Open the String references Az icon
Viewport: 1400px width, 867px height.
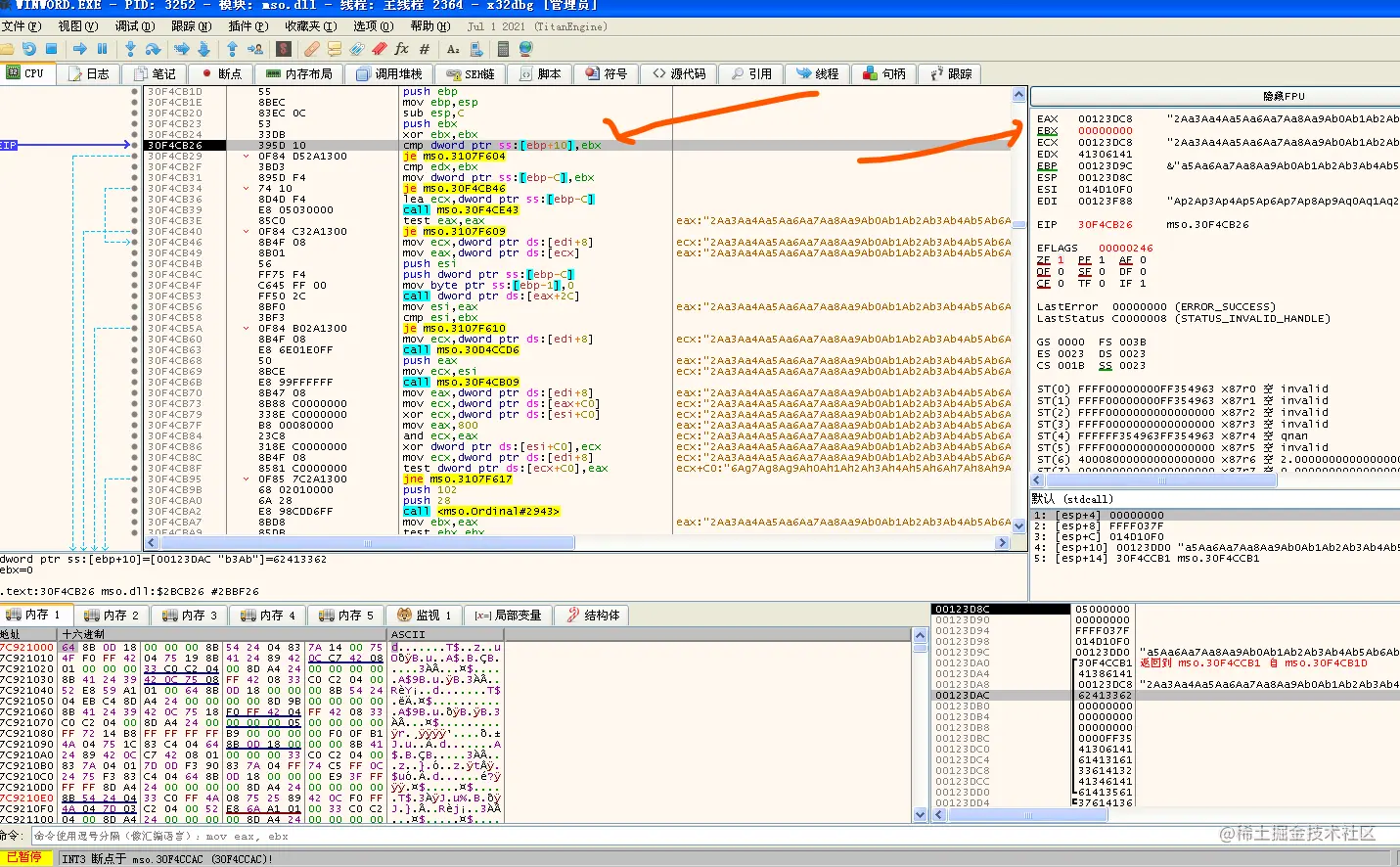[453, 49]
